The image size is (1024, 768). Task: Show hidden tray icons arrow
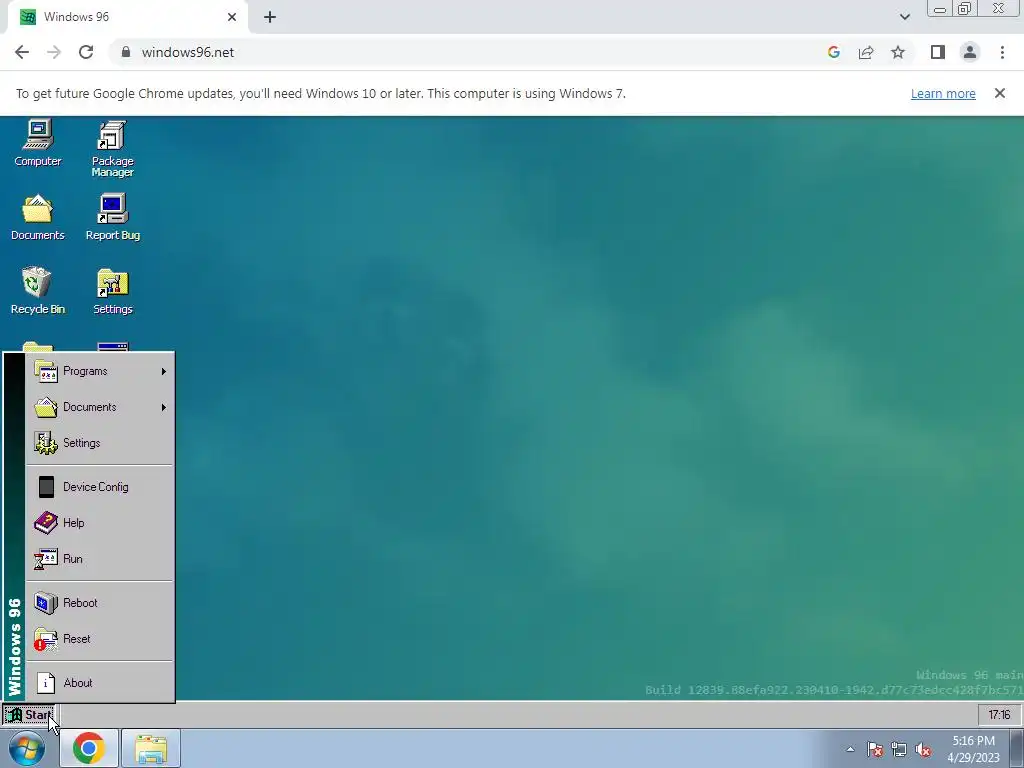(x=850, y=749)
